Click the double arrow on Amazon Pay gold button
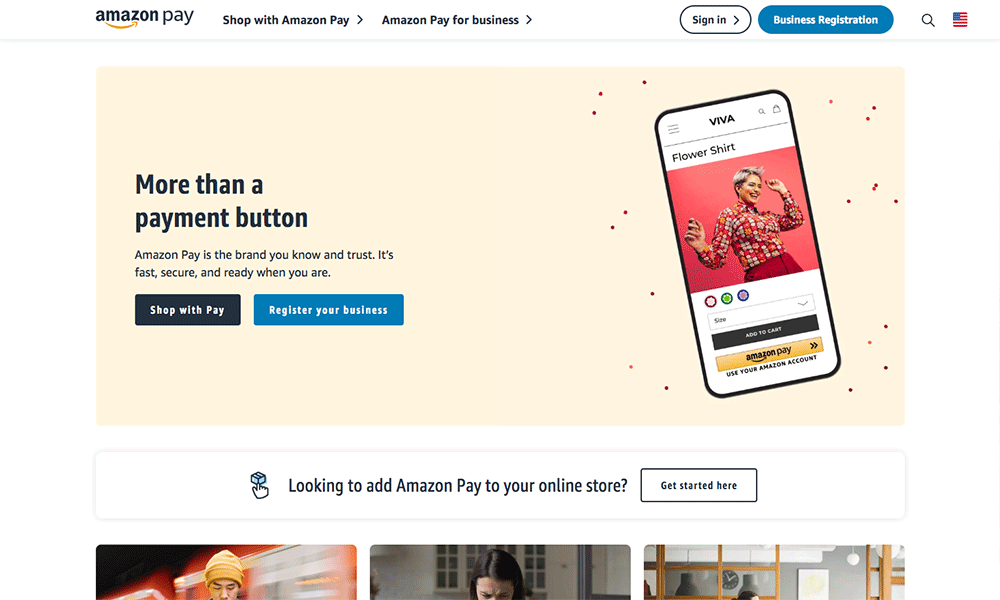 (x=814, y=345)
